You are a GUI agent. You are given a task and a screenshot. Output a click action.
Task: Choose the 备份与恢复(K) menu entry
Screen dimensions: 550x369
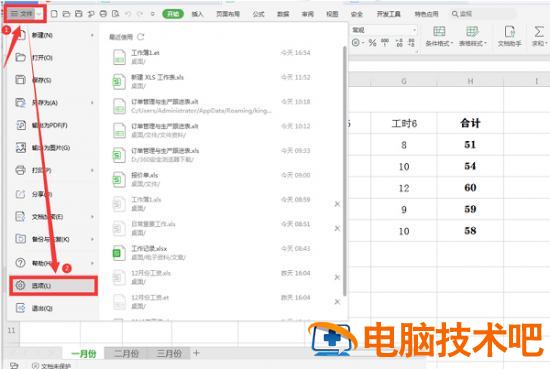pyautogui.click(x=53, y=239)
